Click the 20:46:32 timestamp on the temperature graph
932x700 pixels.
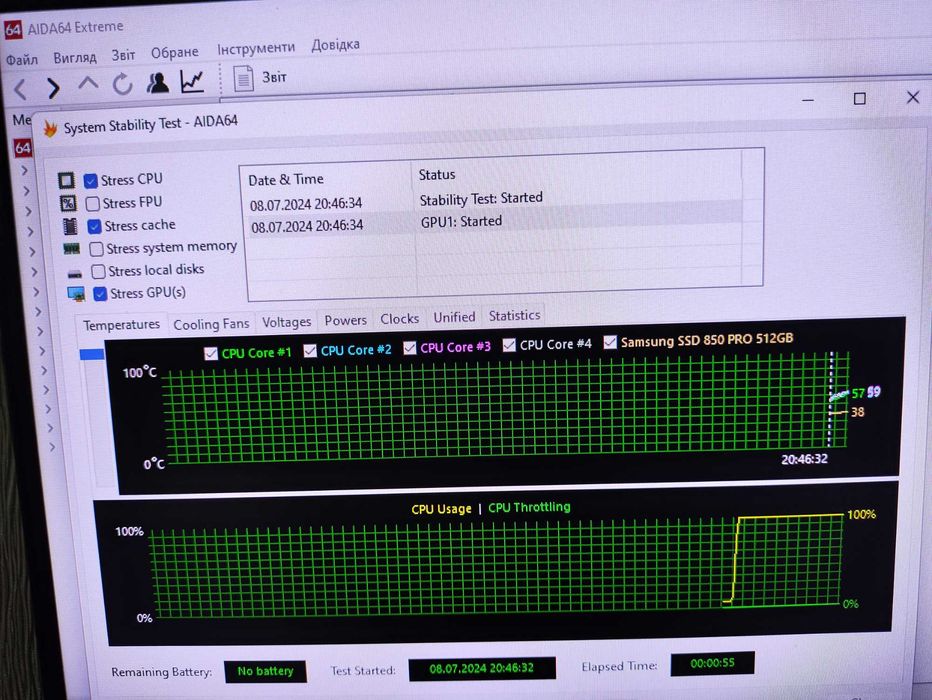tap(804, 459)
